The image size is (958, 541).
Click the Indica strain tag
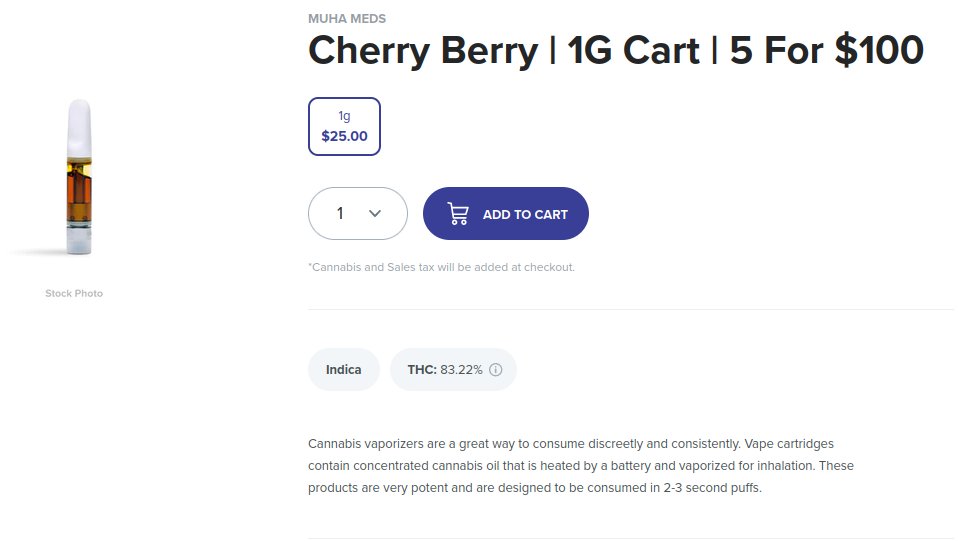pyautogui.click(x=343, y=370)
